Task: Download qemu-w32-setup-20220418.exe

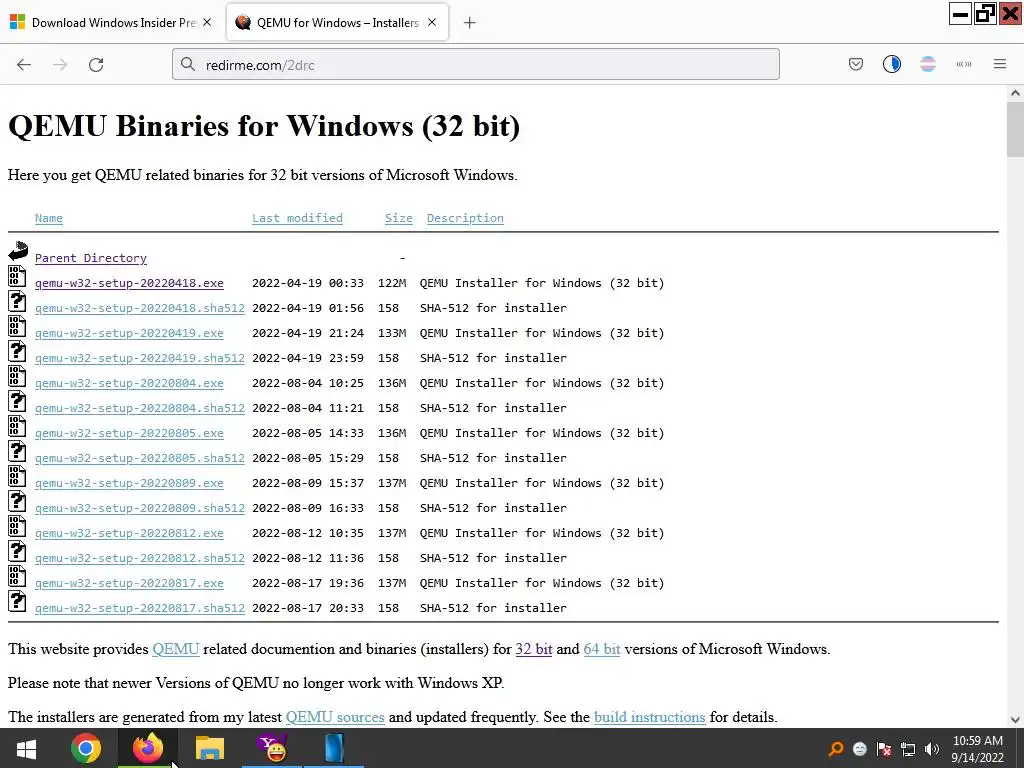Action: [x=129, y=283]
